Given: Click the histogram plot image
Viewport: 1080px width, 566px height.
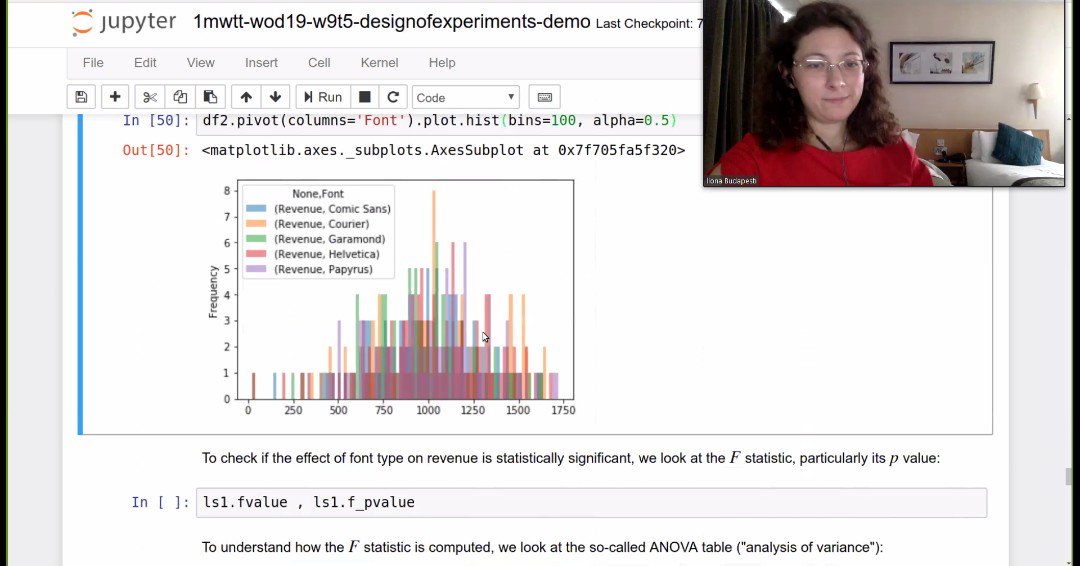Looking at the screenshot, I should 391,297.
